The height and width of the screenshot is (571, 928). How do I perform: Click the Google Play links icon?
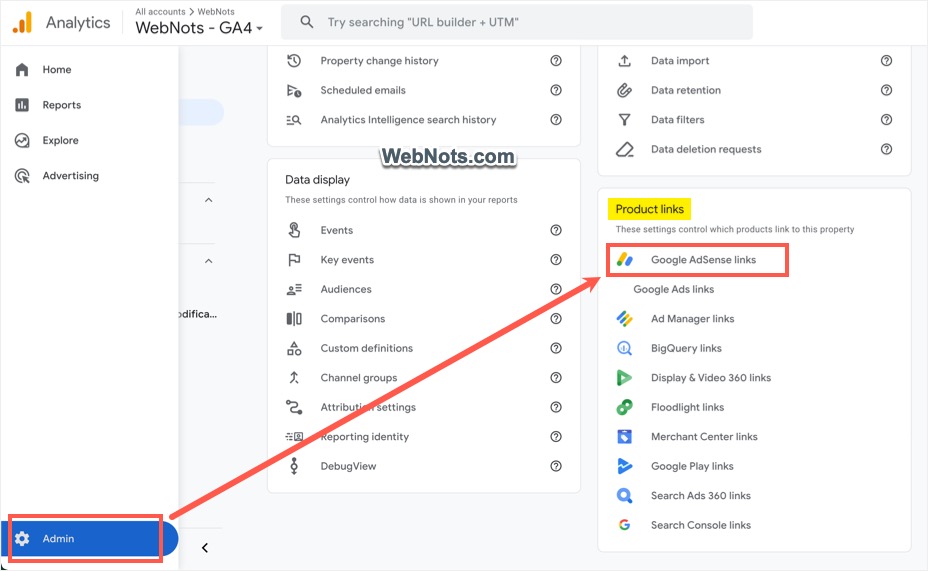(624, 466)
